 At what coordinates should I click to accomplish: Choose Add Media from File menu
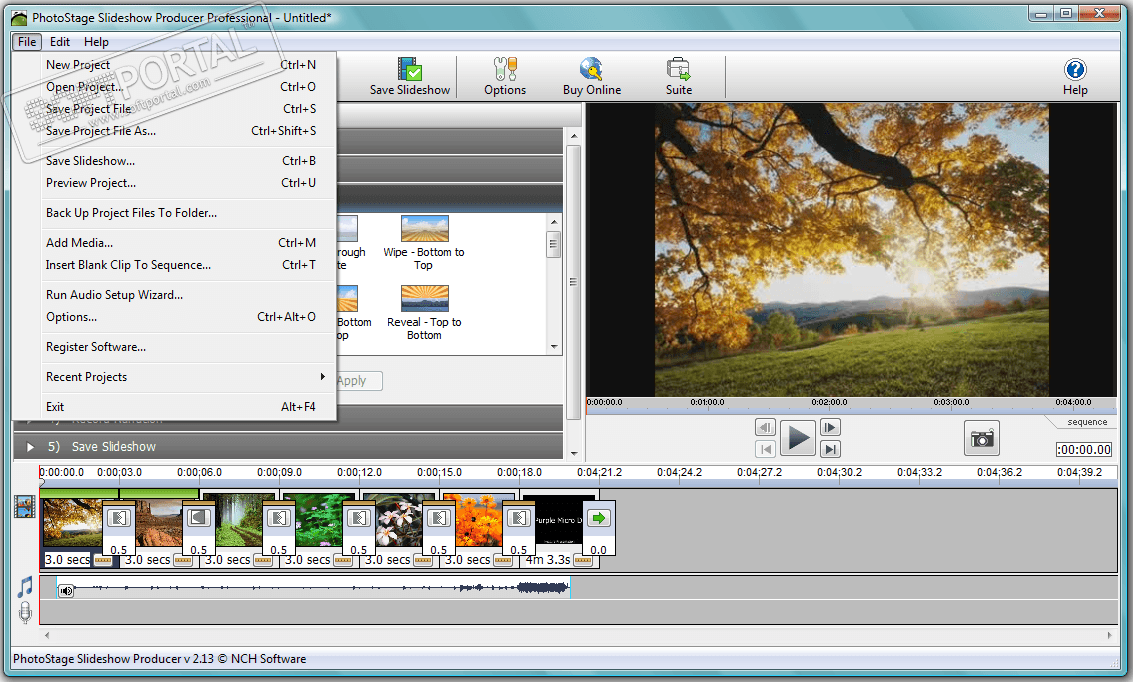coord(80,243)
